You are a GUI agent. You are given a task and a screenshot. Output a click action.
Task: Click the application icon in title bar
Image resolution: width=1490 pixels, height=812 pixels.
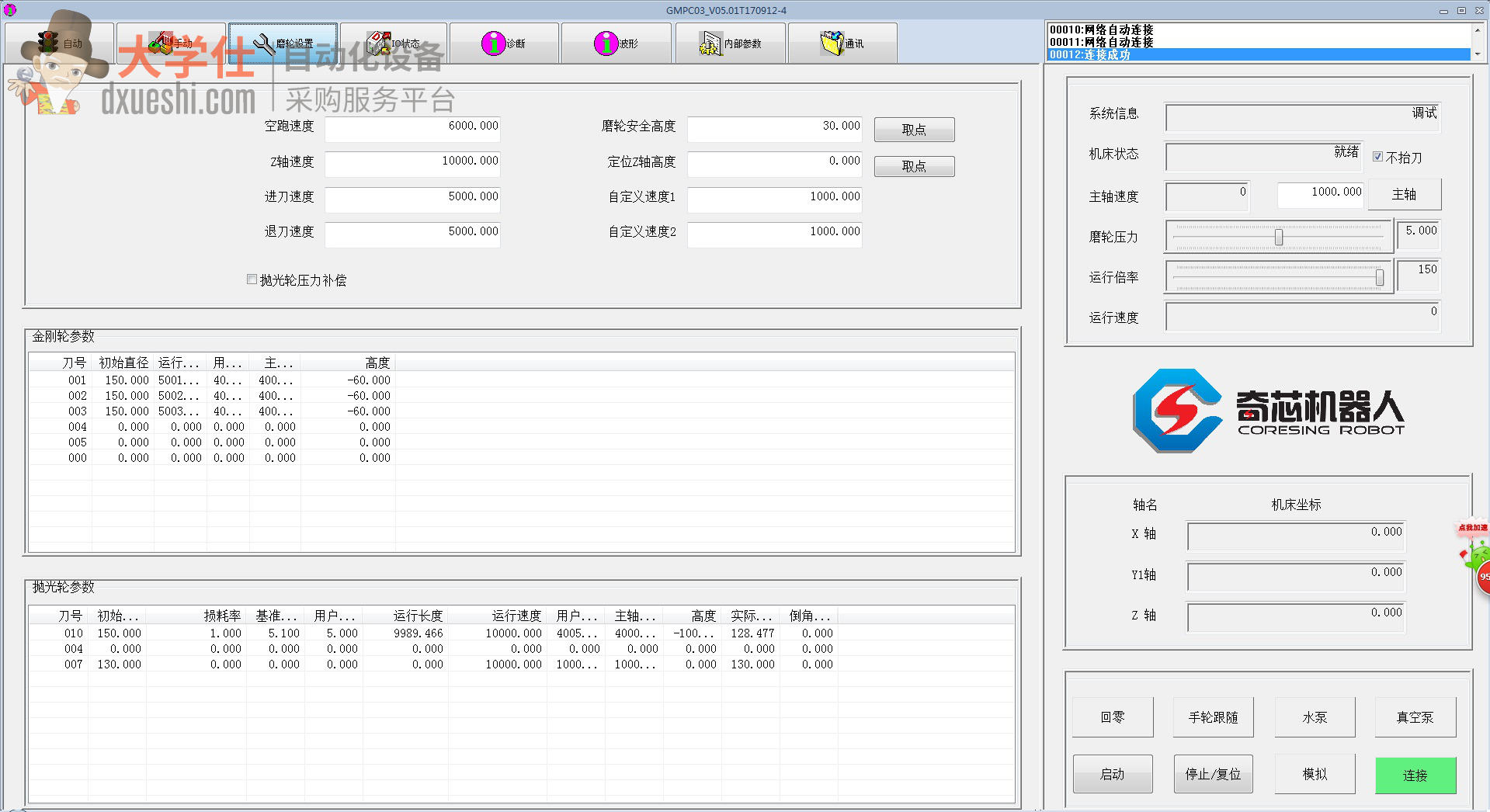coord(9,10)
